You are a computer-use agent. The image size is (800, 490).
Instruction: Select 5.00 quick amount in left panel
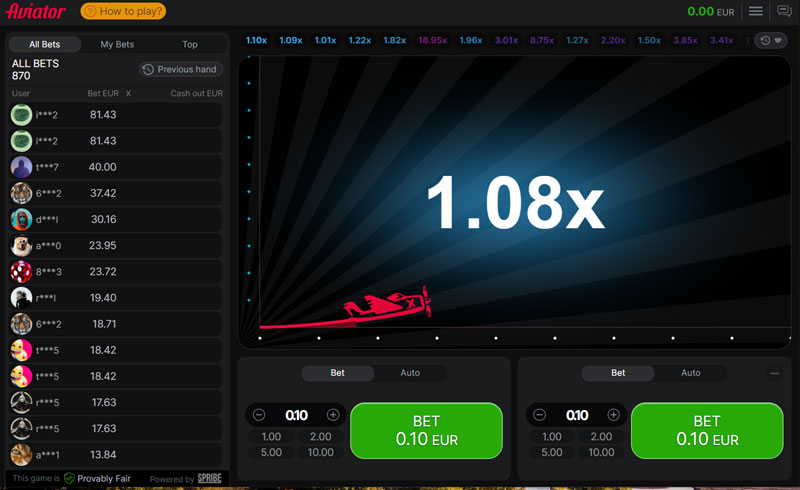(x=271, y=452)
